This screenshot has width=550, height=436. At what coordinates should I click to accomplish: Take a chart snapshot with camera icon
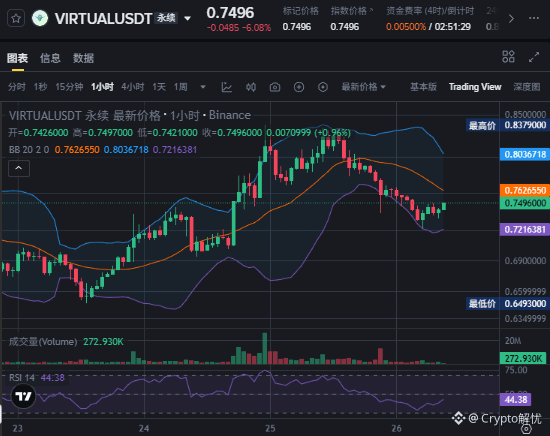[x=275, y=87]
